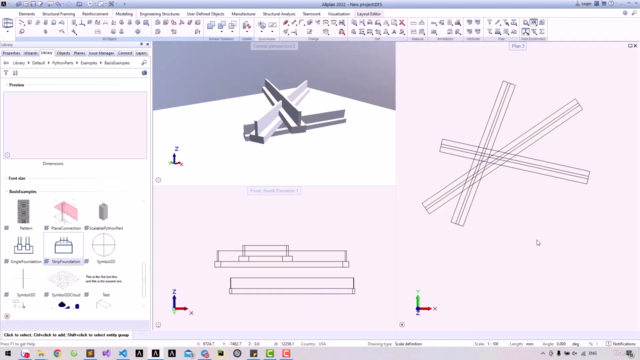Click PythonParts in the library breadcrumb

coord(62,63)
